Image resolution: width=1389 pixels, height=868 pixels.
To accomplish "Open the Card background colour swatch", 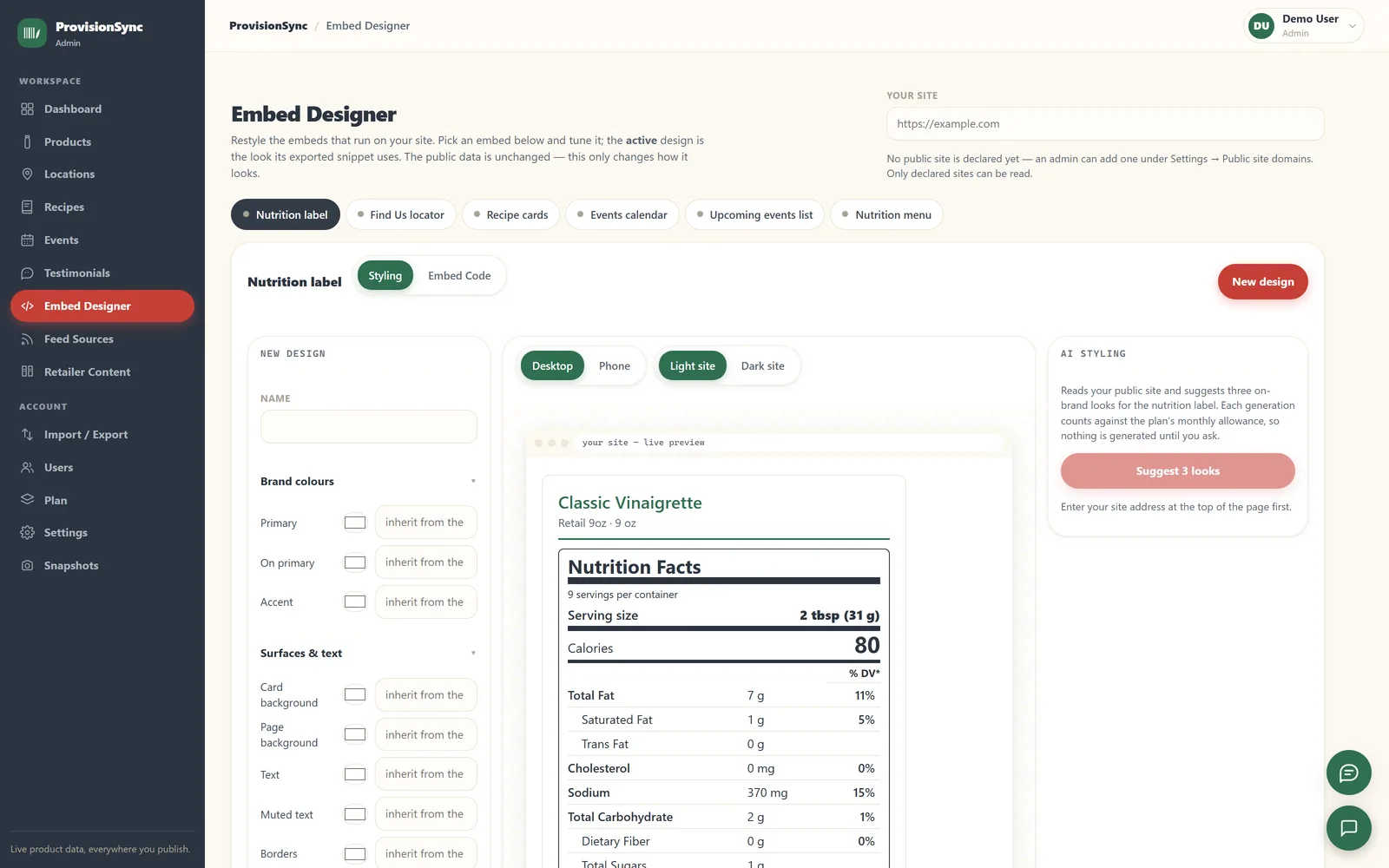I will point(355,694).
